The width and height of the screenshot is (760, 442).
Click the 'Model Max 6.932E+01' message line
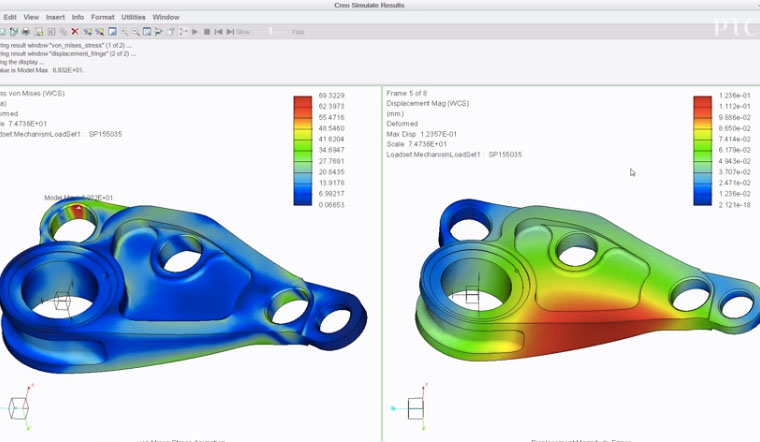[x=42, y=70]
